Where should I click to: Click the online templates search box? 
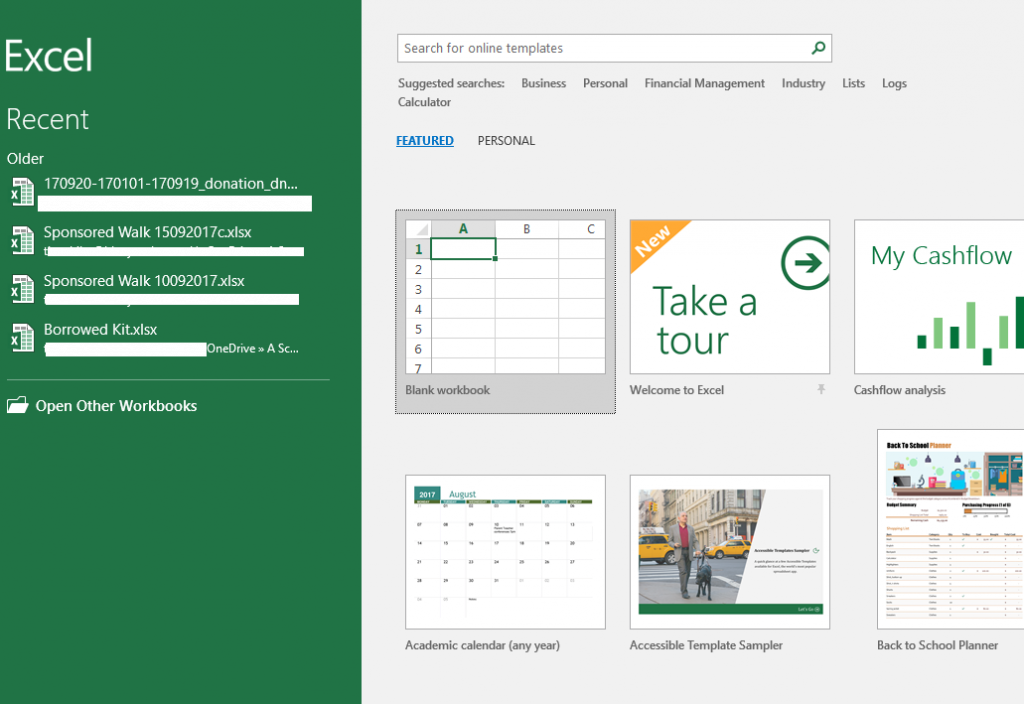(x=600, y=47)
